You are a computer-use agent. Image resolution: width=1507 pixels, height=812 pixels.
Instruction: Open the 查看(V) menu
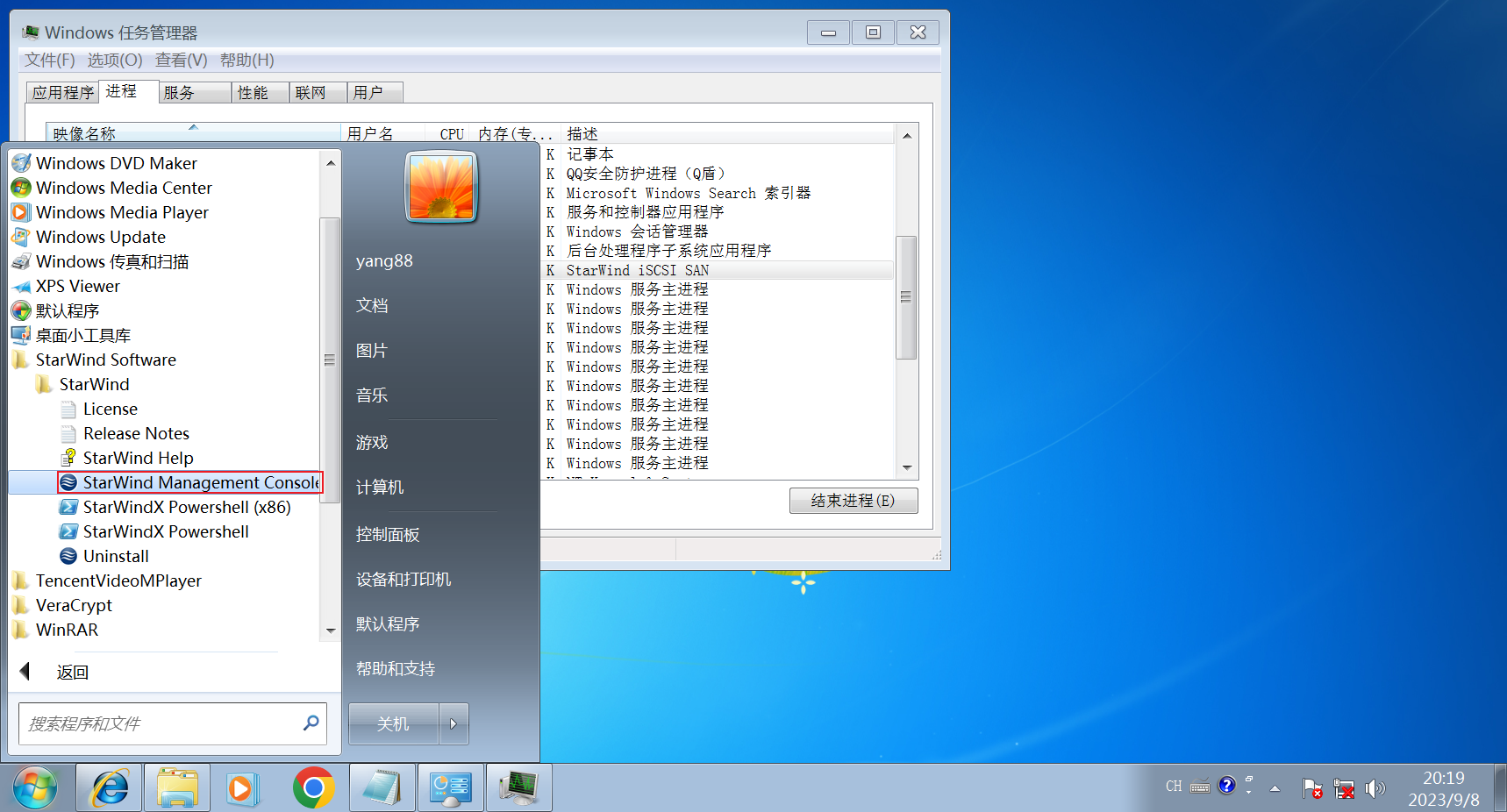(x=181, y=60)
